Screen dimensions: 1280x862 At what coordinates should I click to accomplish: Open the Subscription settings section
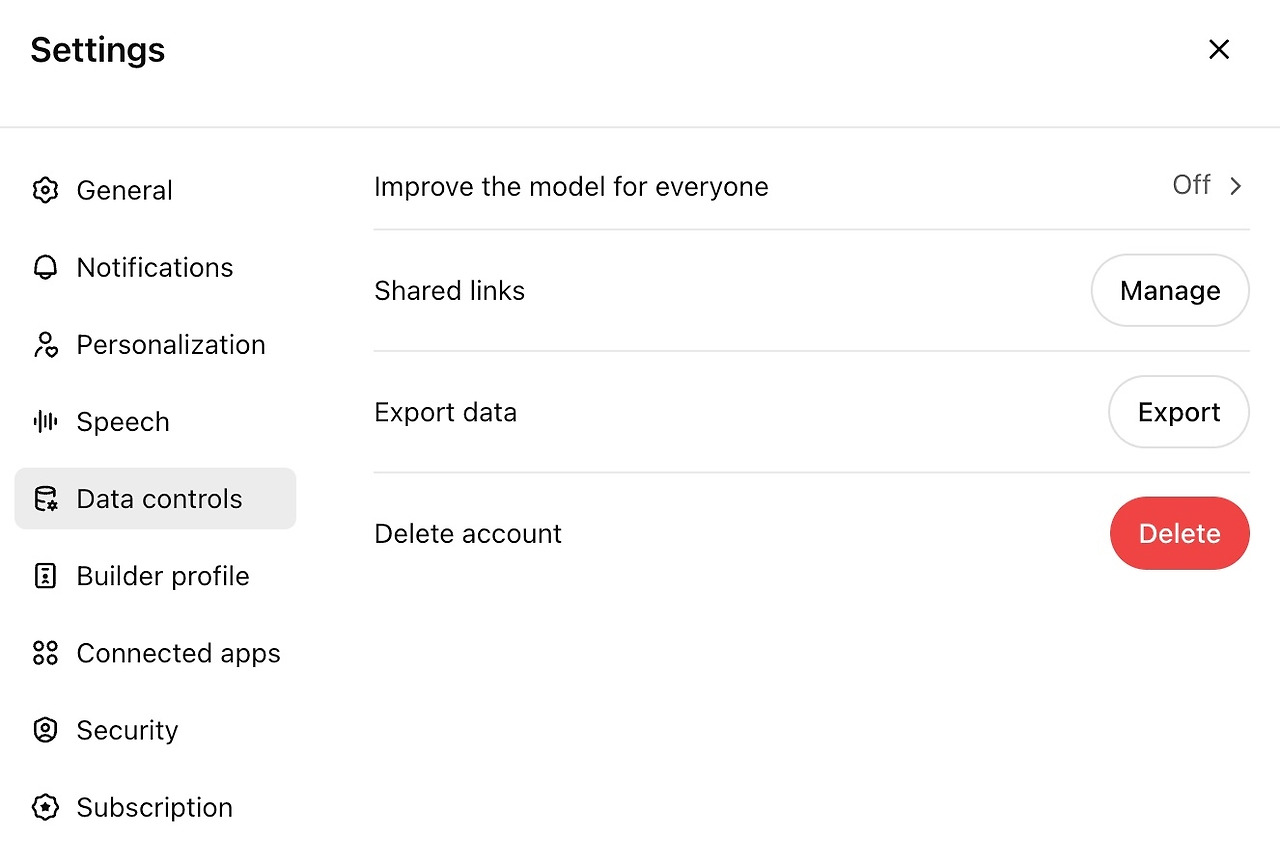click(x=154, y=807)
